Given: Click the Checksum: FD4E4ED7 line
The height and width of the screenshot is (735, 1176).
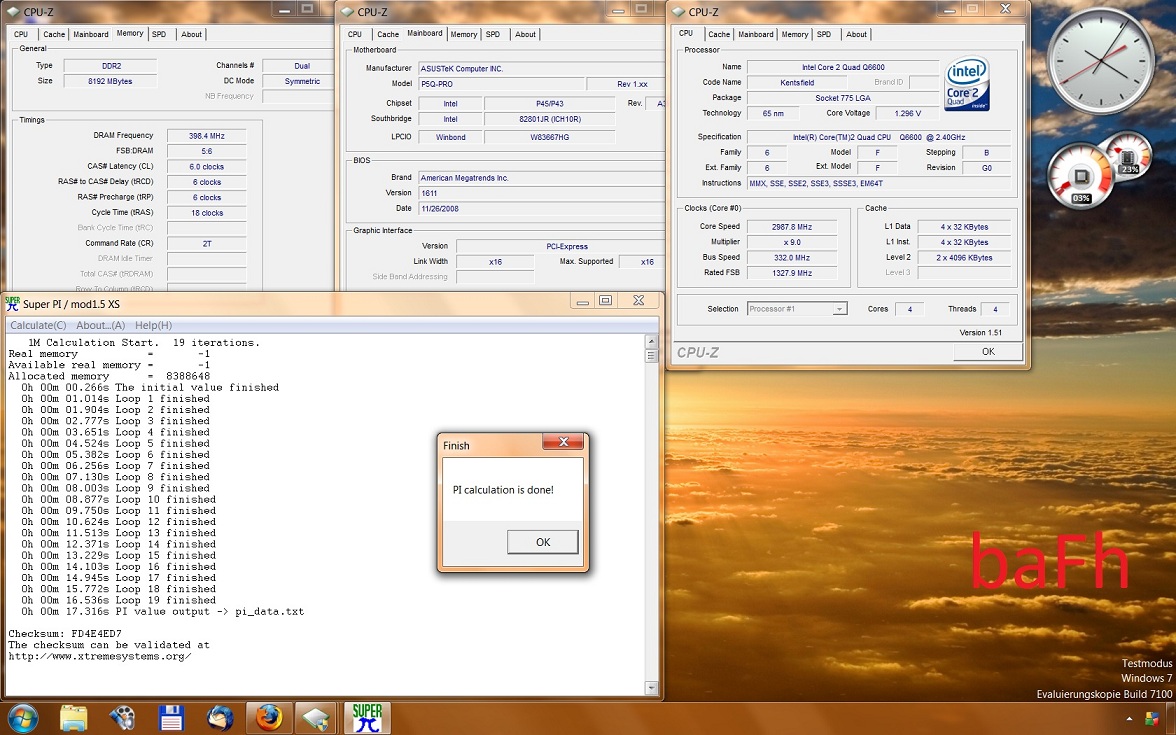Looking at the screenshot, I should pyautogui.click(x=64, y=634).
